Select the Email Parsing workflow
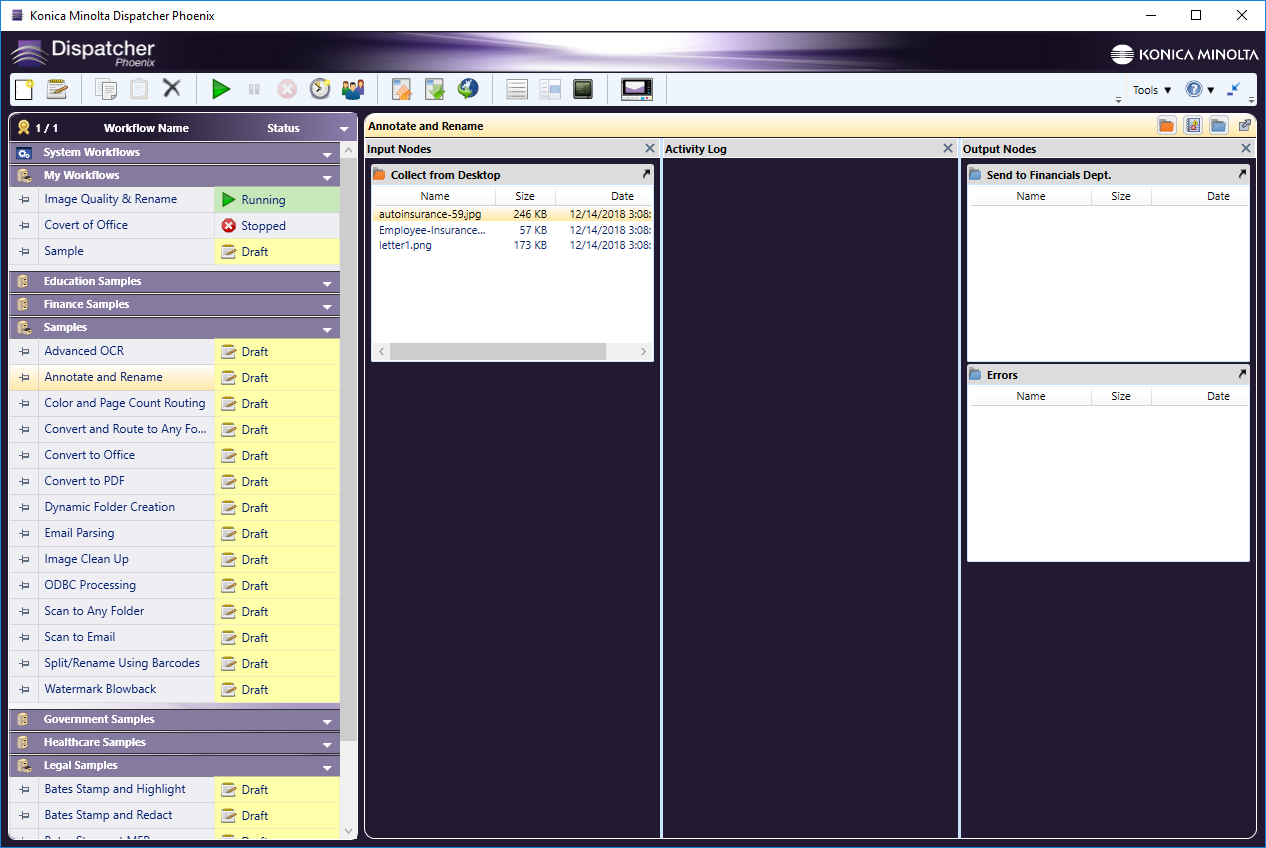1266x848 pixels. pyautogui.click(x=79, y=533)
